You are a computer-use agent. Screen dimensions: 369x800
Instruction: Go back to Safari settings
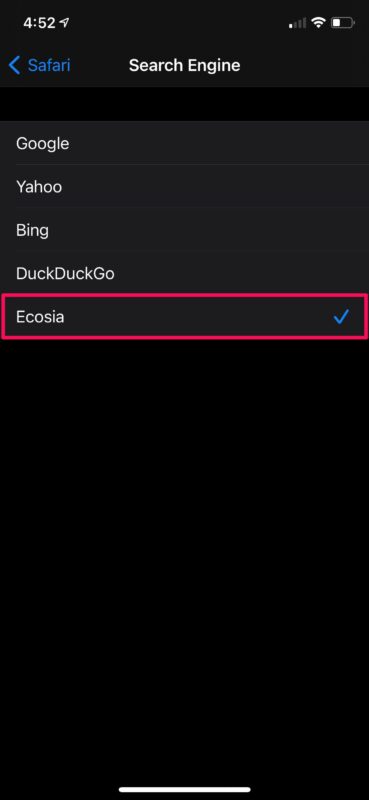[x=39, y=65]
